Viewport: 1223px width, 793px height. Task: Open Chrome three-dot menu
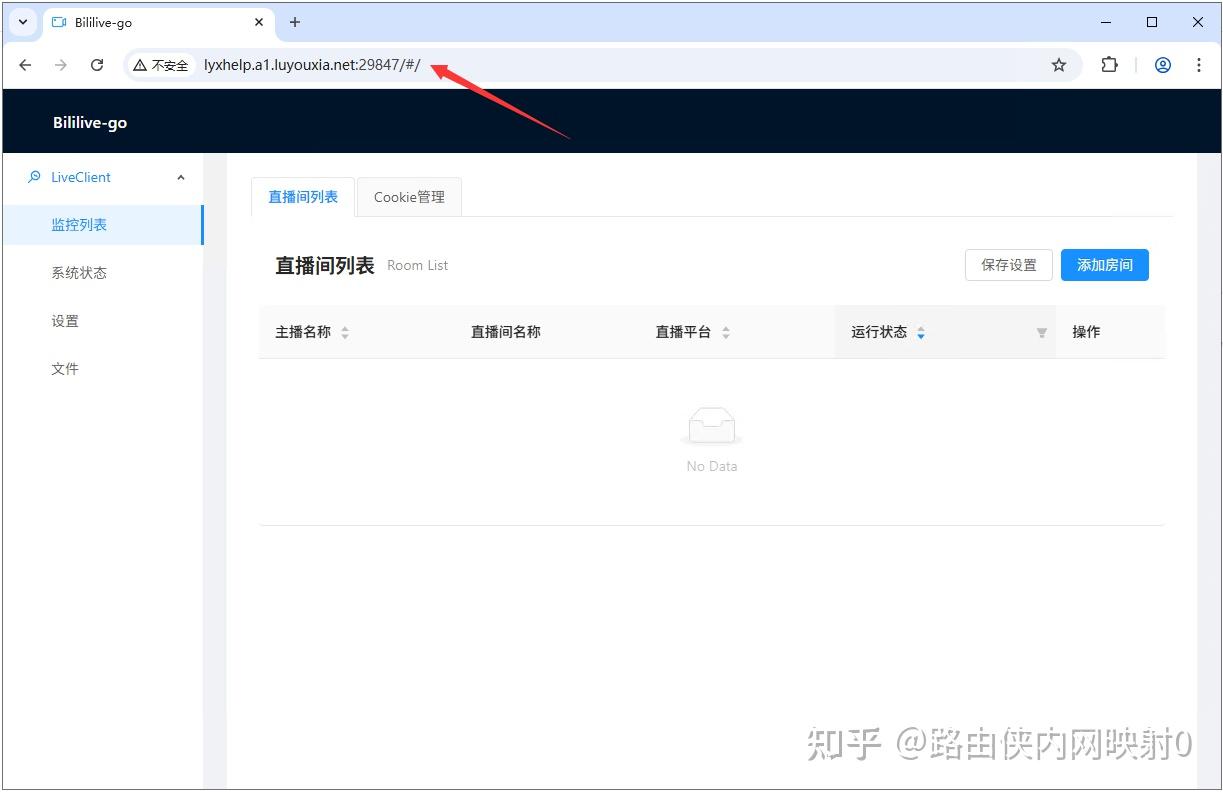(x=1198, y=65)
